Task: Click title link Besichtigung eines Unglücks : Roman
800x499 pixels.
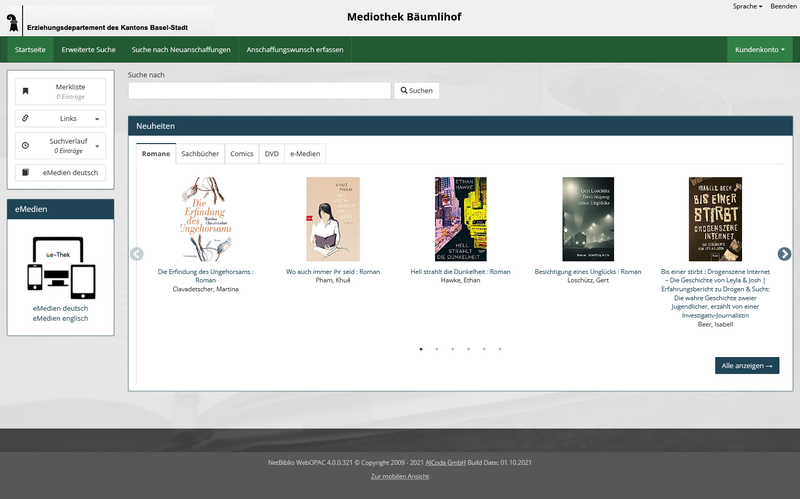Action: pyautogui.click(x=588, y=271)
